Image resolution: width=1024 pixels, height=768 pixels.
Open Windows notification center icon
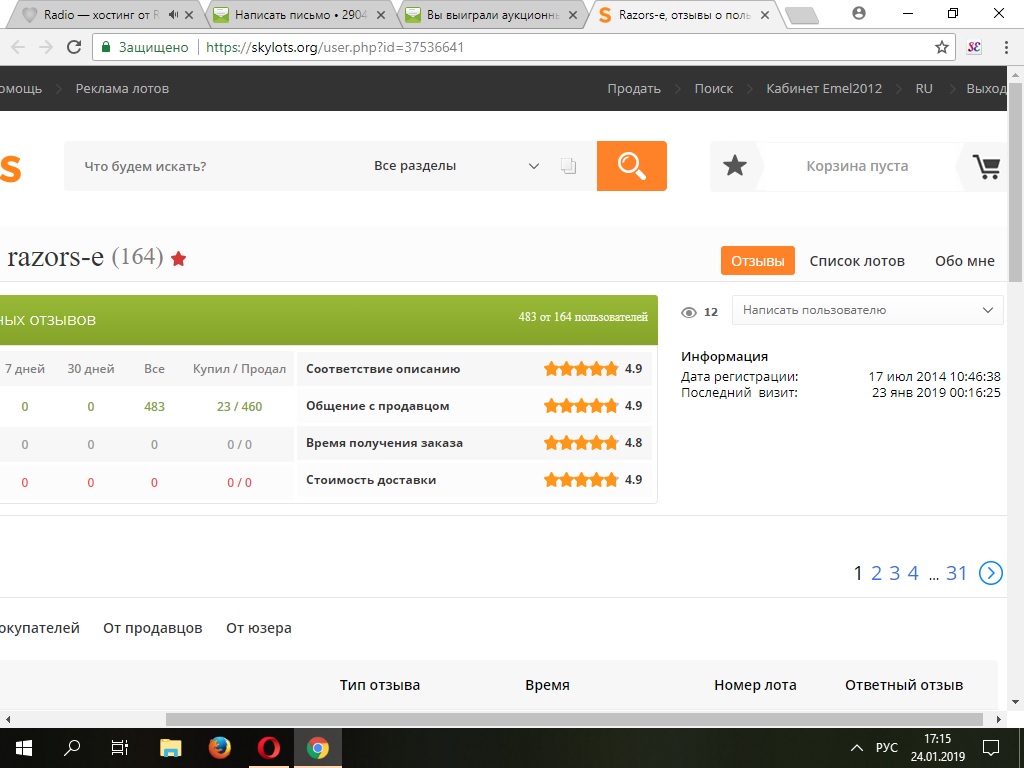tap(991, 748)
